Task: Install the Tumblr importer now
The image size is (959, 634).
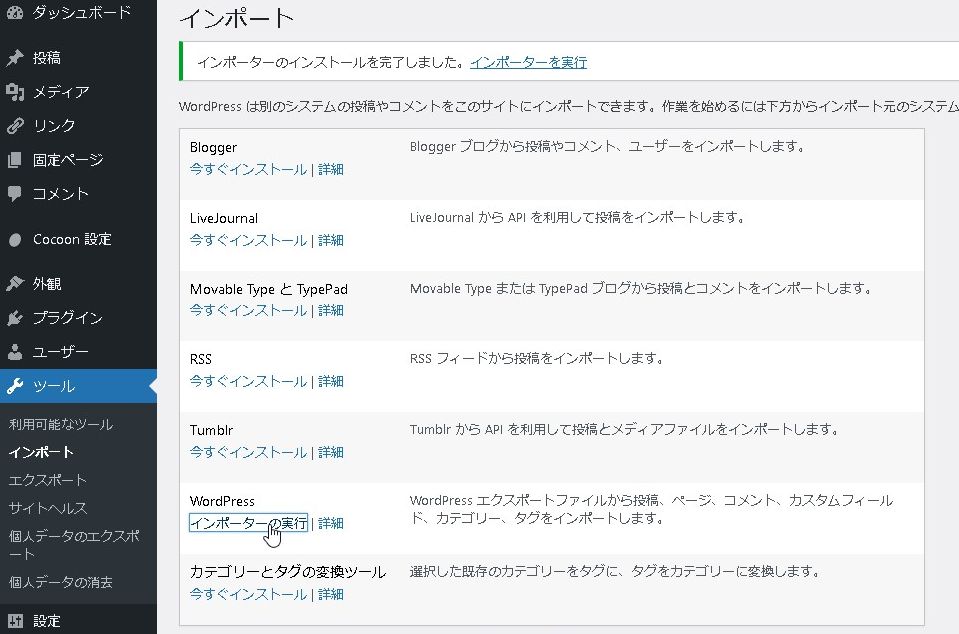Action: (x=248, y=452)
